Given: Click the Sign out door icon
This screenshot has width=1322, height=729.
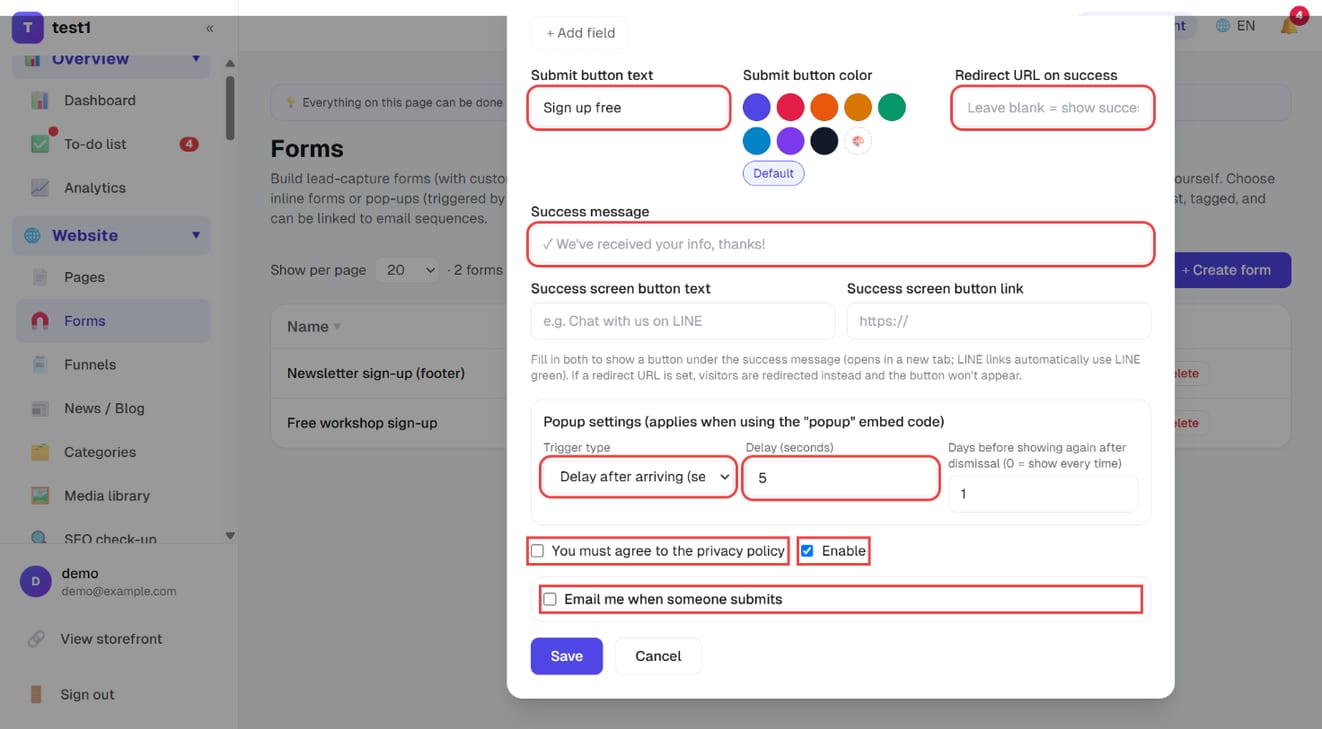Looking at the screenshot, I should [36, 694].
